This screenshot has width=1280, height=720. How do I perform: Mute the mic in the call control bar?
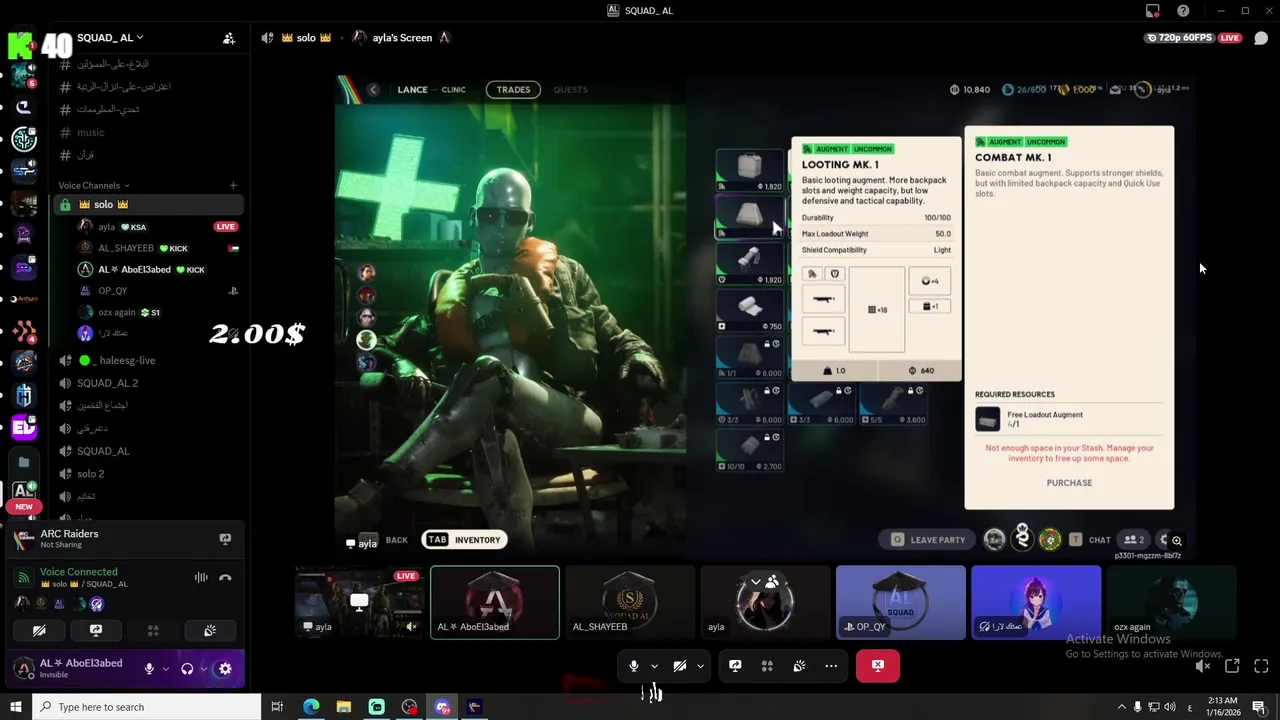[x=633, y=666]
